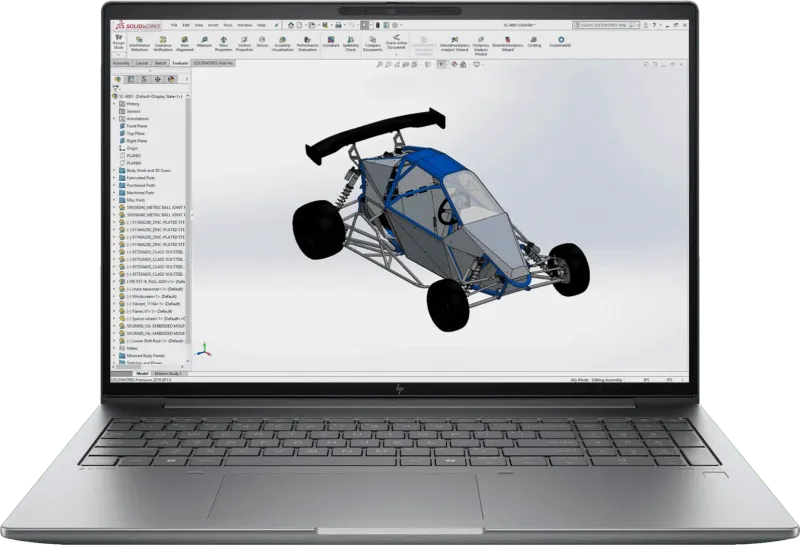800x545 pixels.
Task: Open the File menu
Action: (x=174, y=25)
